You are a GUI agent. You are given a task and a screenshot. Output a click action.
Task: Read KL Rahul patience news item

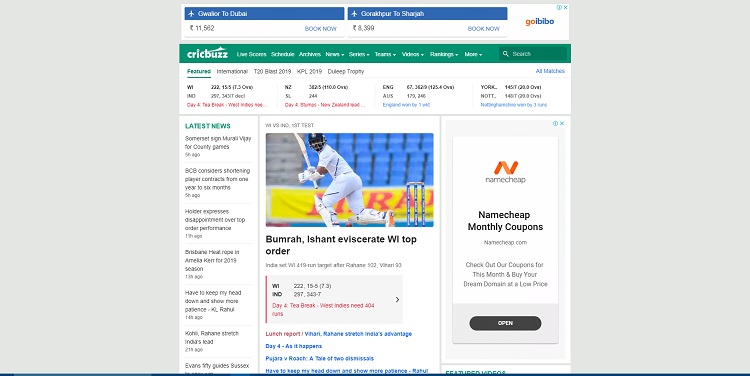point(213,301)
